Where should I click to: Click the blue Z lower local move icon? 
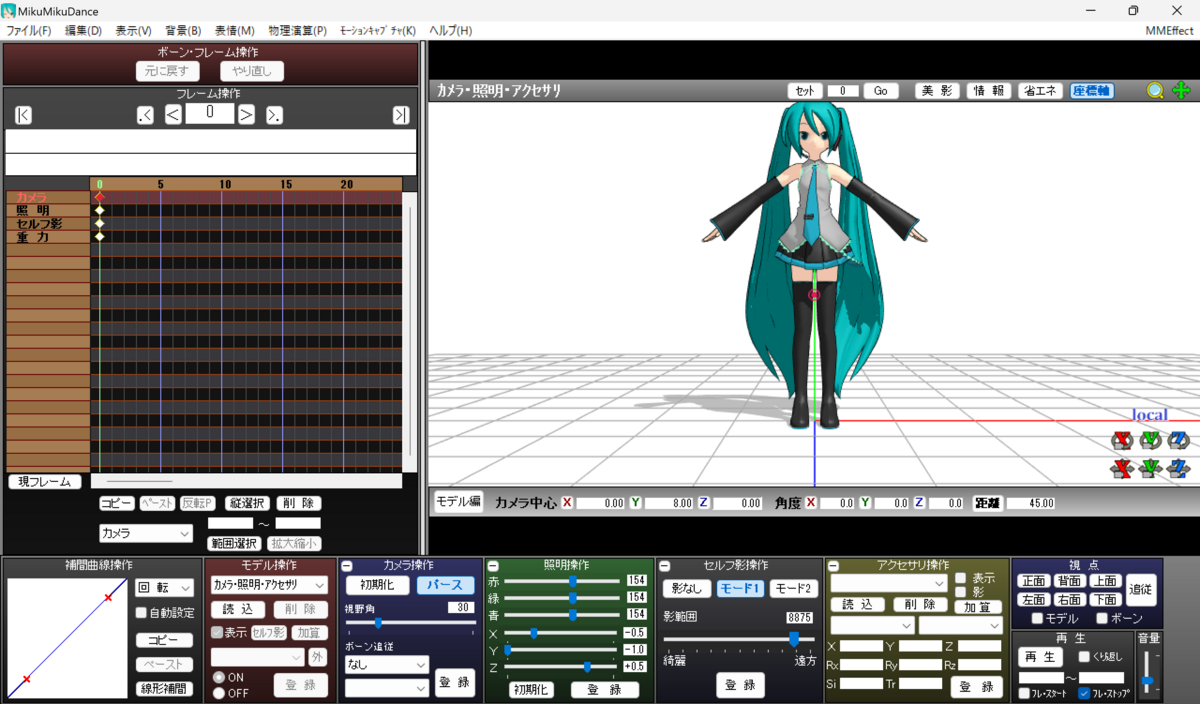coord(1178,467)
